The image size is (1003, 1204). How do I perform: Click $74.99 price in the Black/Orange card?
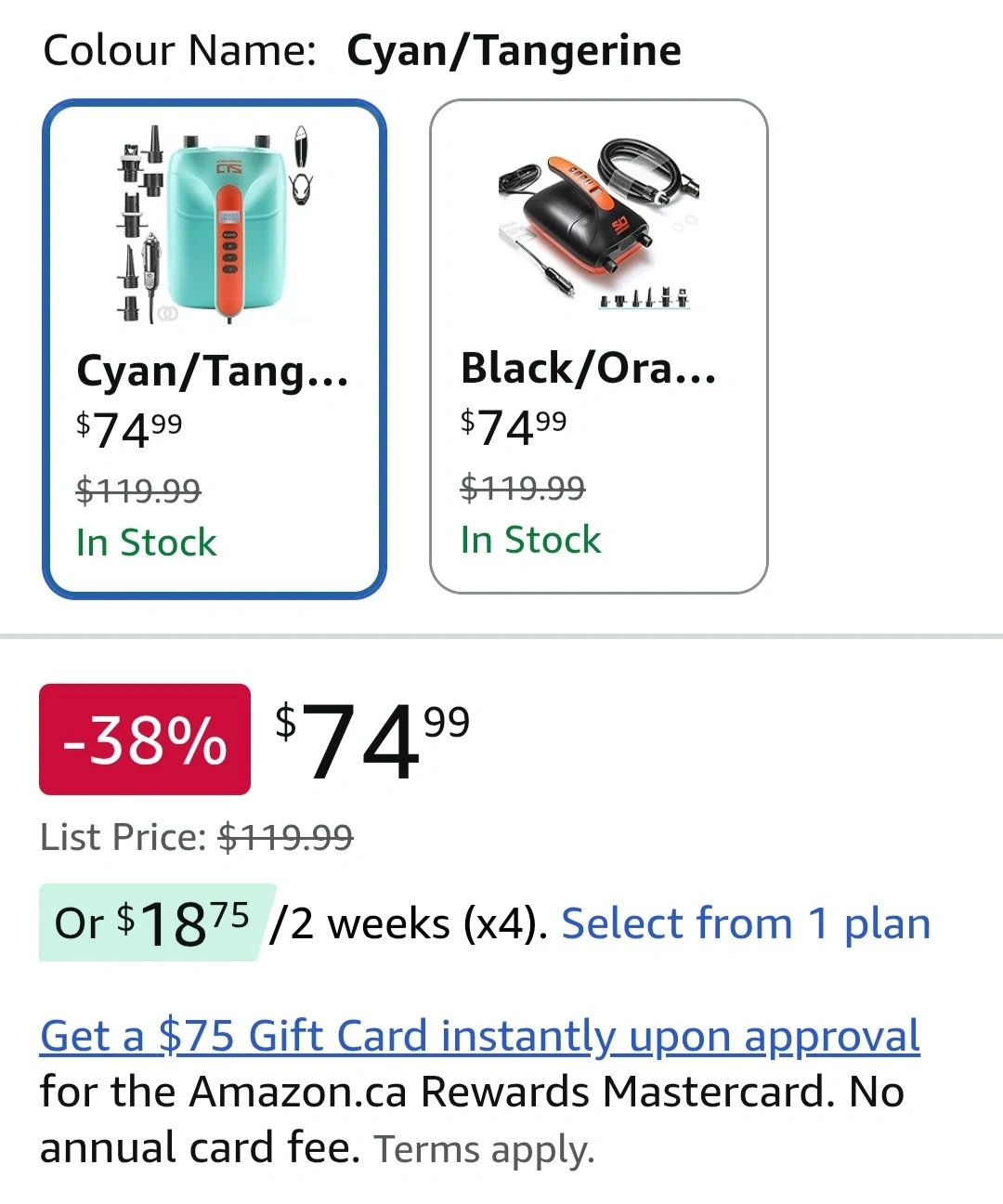pyautogui.click(x=514, y=426)
